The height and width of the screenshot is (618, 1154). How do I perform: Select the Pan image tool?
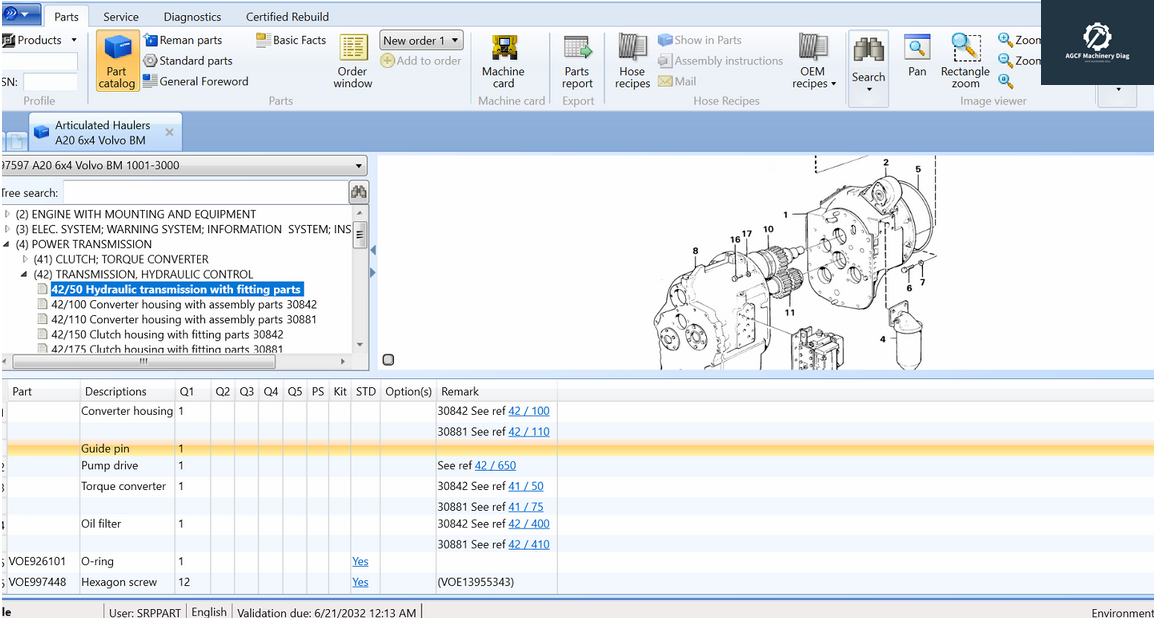[x=917, y=56]
